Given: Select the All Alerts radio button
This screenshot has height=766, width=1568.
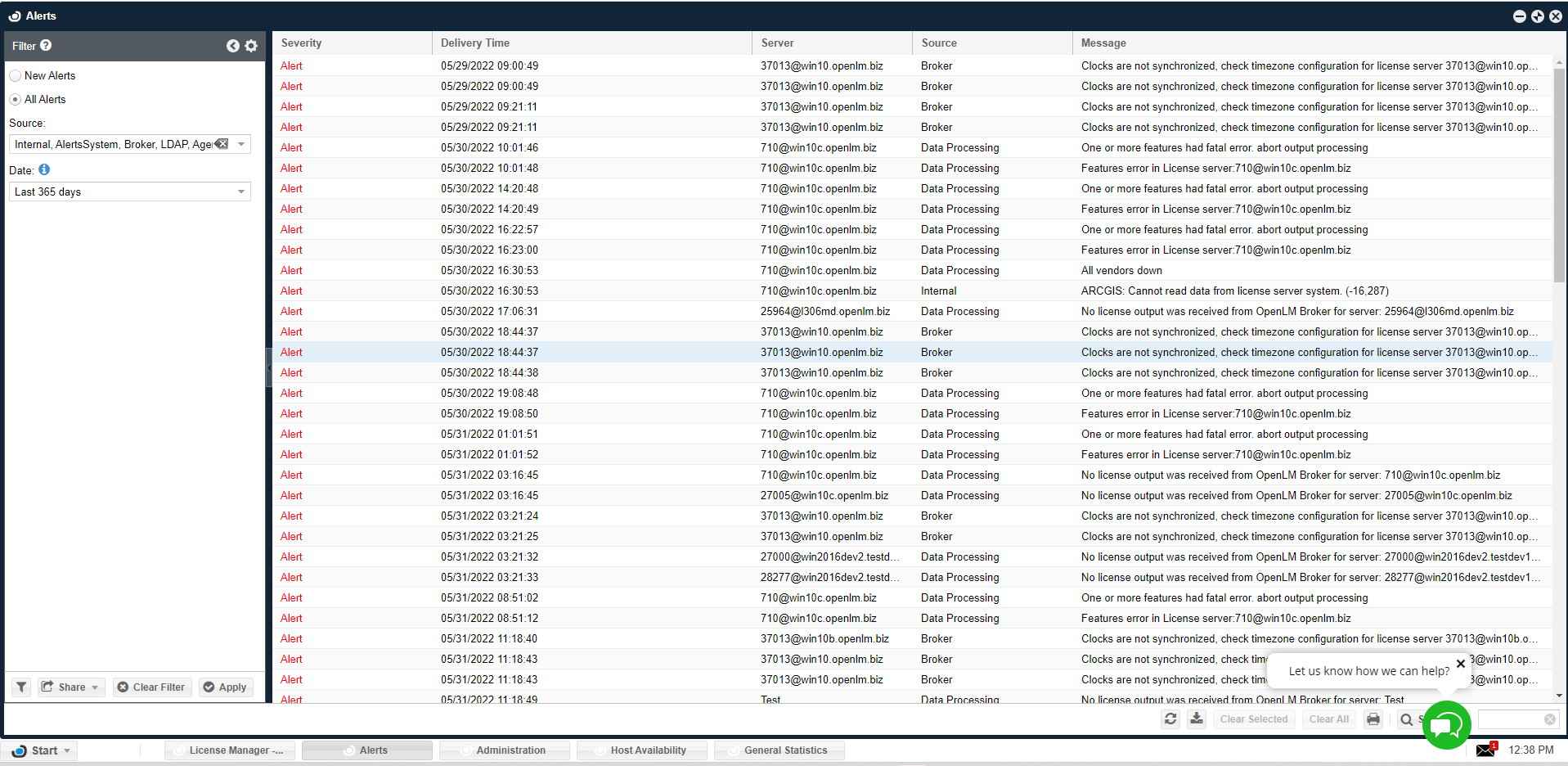Looking at the screenshot, I should point(16,100).
